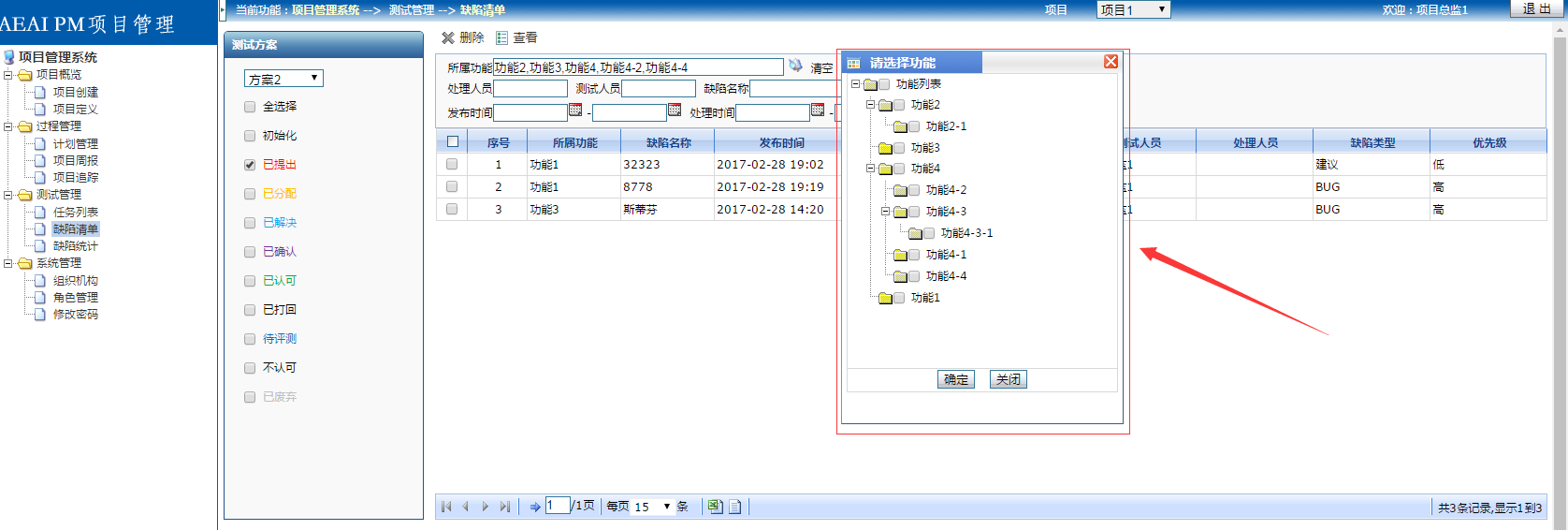Click the 关闭 button in dialog
1568x530 pixels.
coord(1009,379)
